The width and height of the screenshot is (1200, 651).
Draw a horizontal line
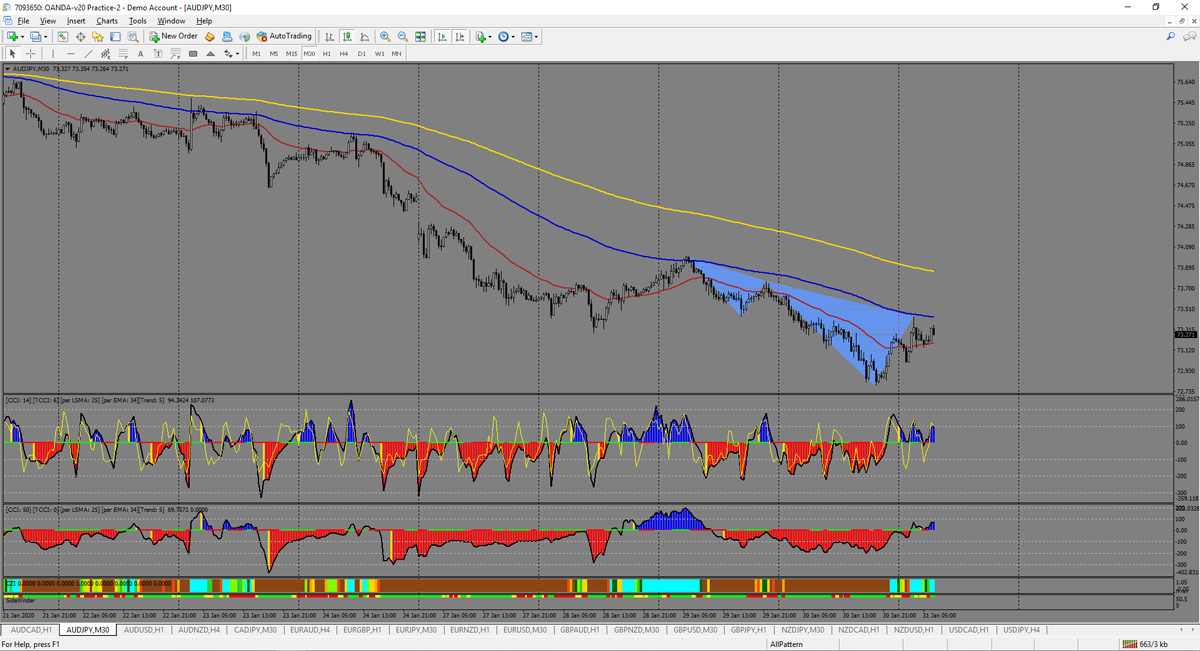click(x=71, y=53)
